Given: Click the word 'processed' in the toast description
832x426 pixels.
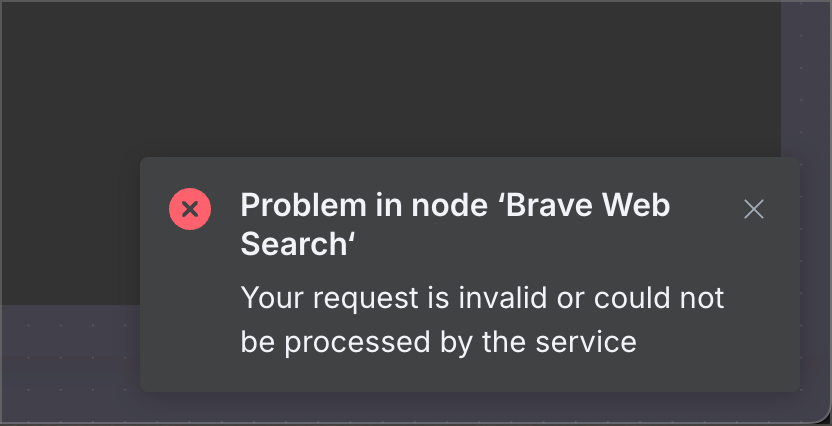Looking at the screenshot, I should click(x=357, y=344).
